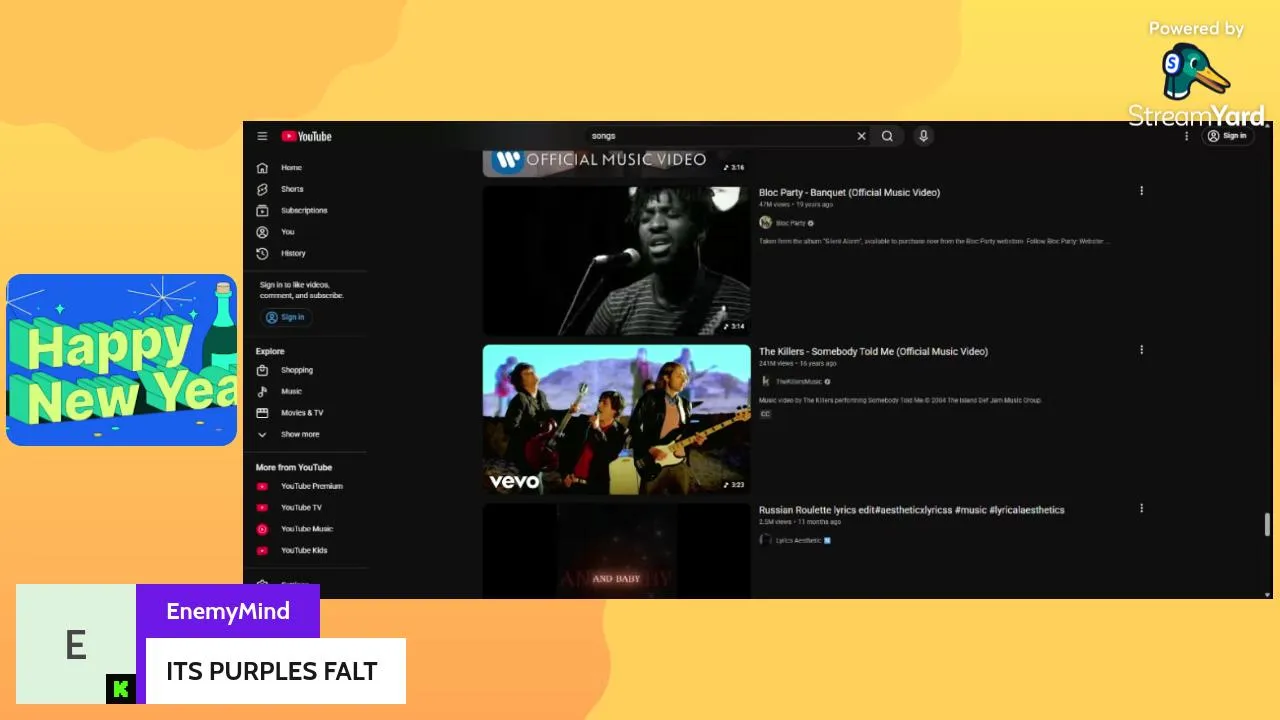The height and width of the screenshot is (720, 1280).
Task: Open title Bloc Party - Banquet (Official Music Video)
Action: click(x=849, y=193)
